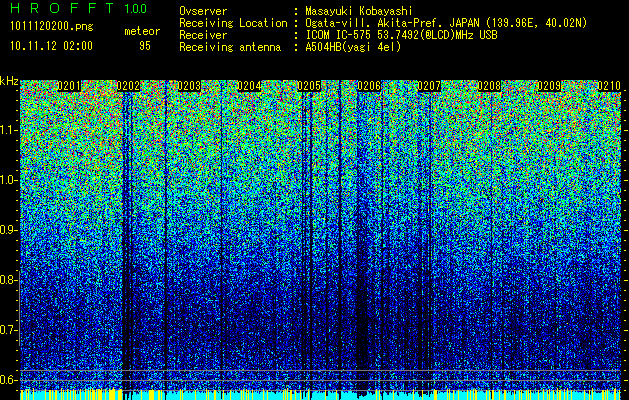Viewport: 629px width, 400px height.
Task: Click the 0207 time marker
Action: [429, 86]
